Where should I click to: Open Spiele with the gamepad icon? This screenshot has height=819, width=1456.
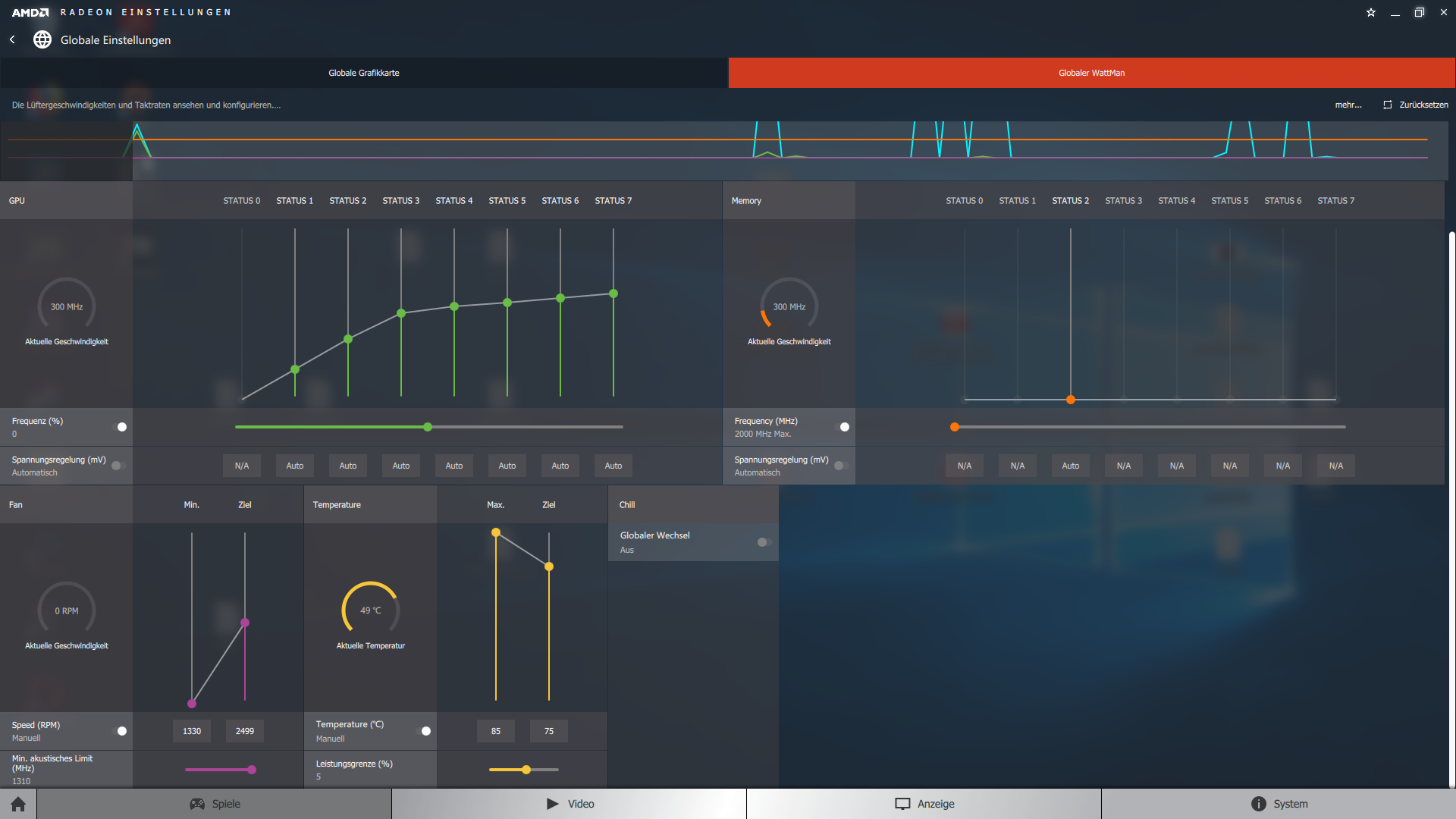pos(215,804)
